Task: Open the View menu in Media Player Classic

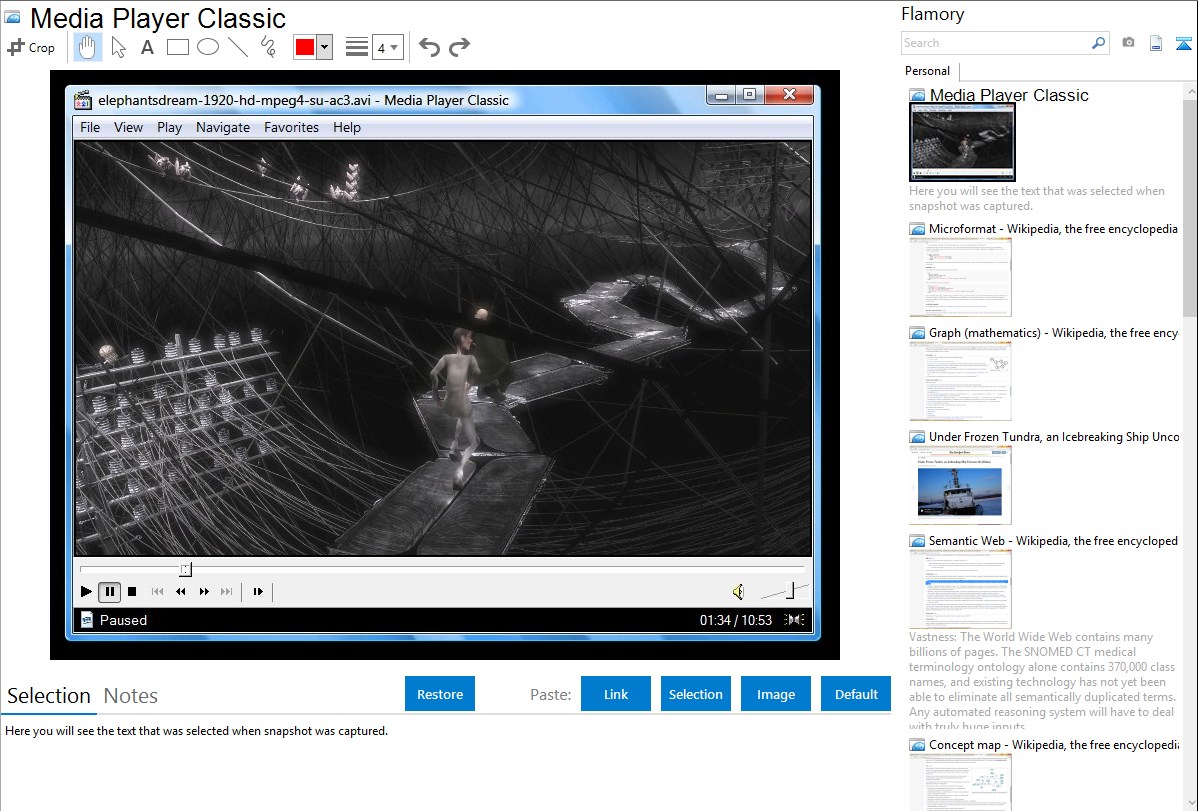Action: (x=128, y=128)
